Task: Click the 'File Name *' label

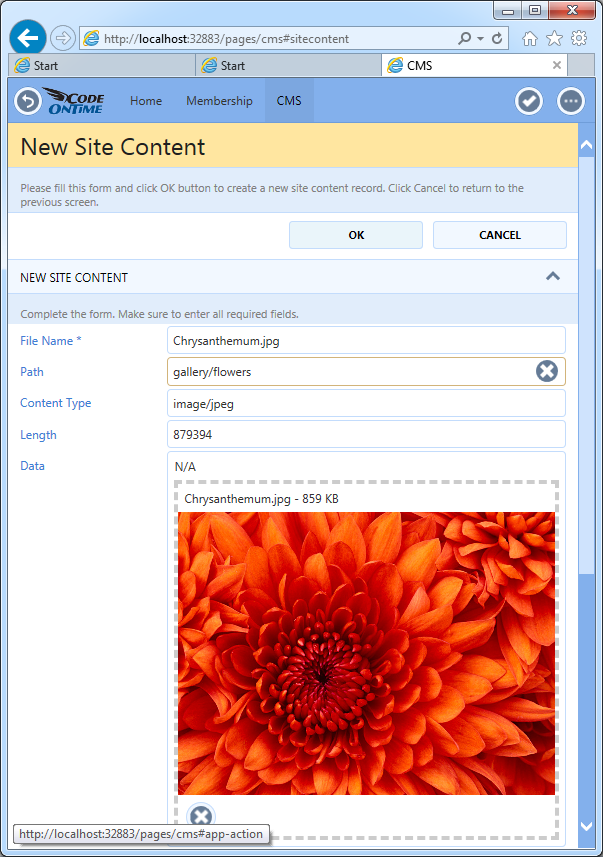Action: (51, 341)
